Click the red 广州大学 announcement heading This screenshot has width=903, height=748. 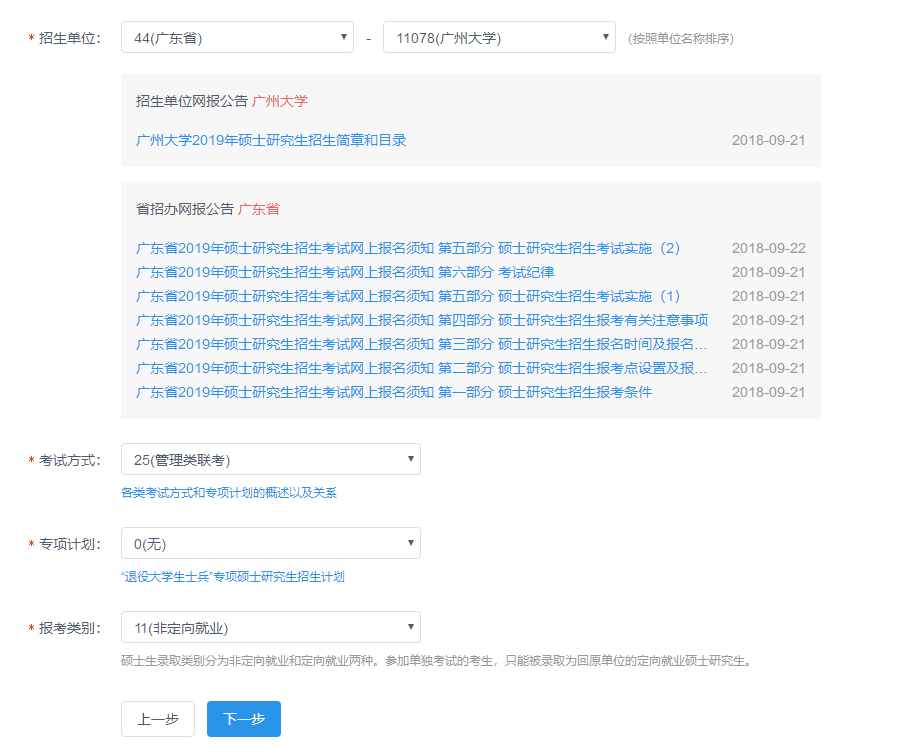(280, 101)
